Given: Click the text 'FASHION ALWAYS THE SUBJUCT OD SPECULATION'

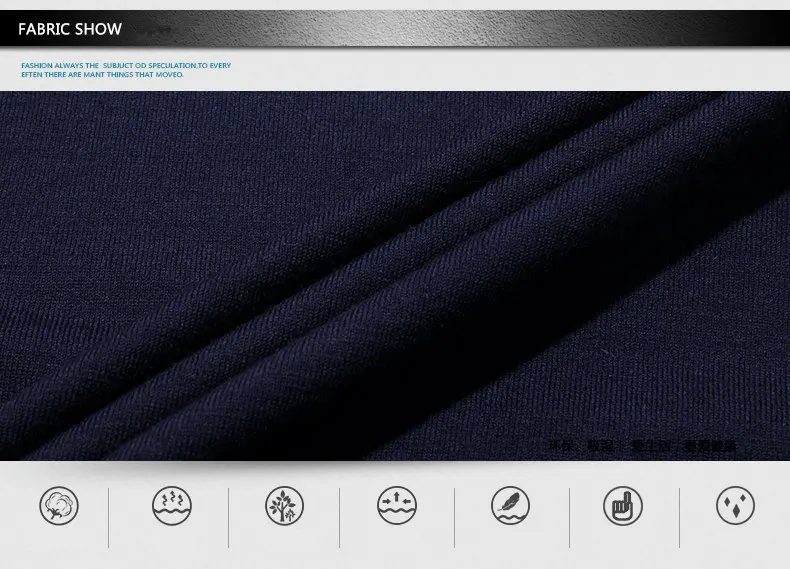Looking at the screenshot, I should click(109, 66).
